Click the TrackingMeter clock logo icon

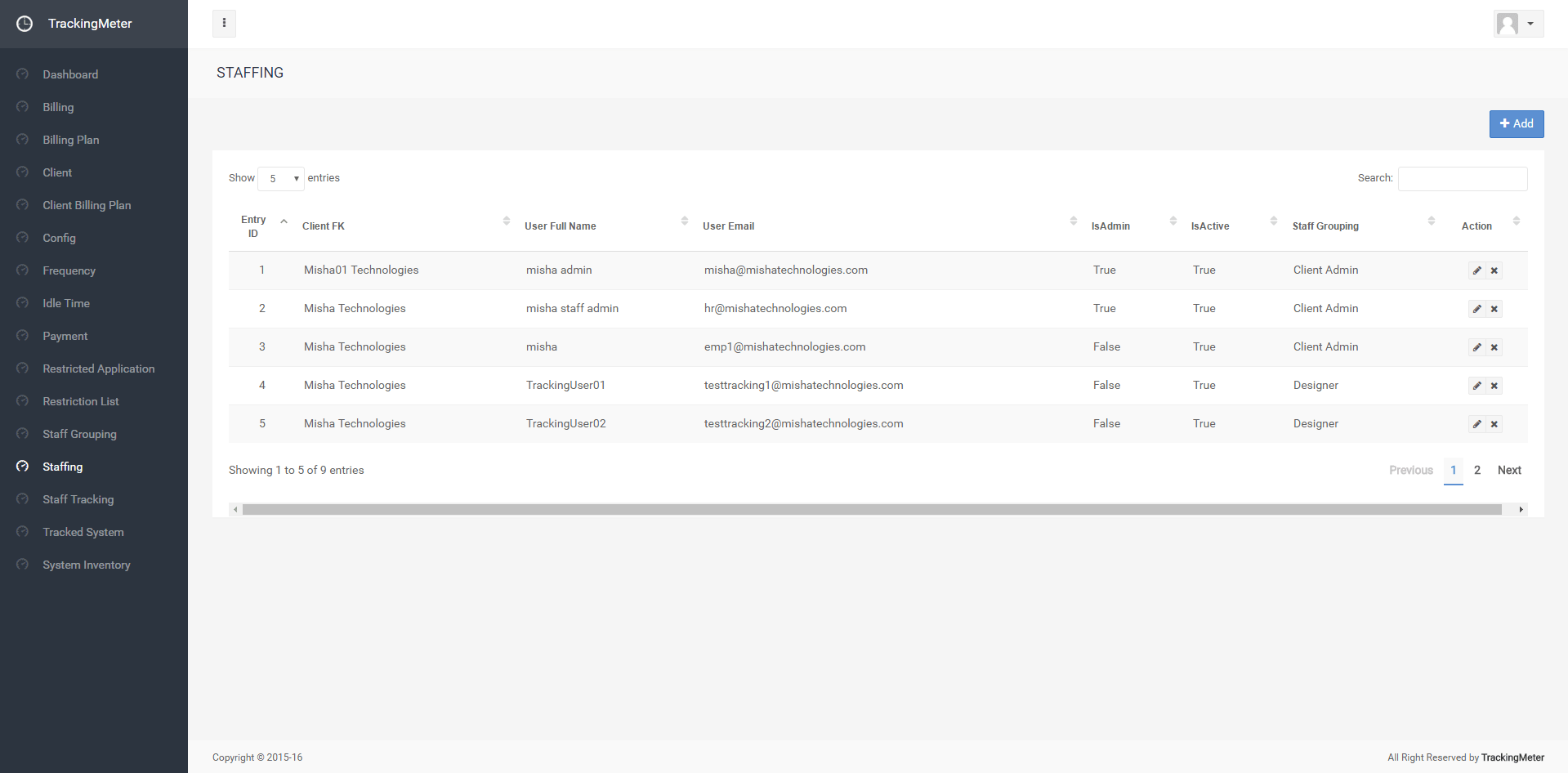point(25,24)
